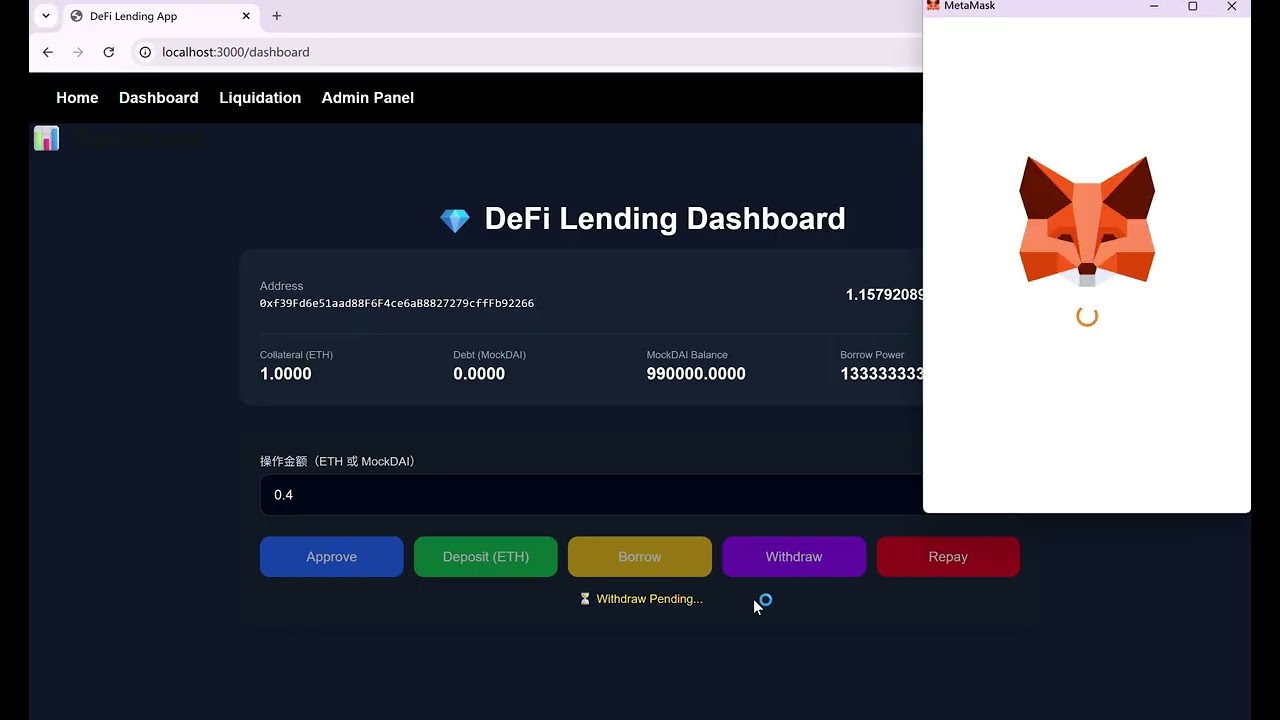1280x720 pixels.
Task: Click the localhost:3000/dashboard address bar
Action: tap(236, 52)
